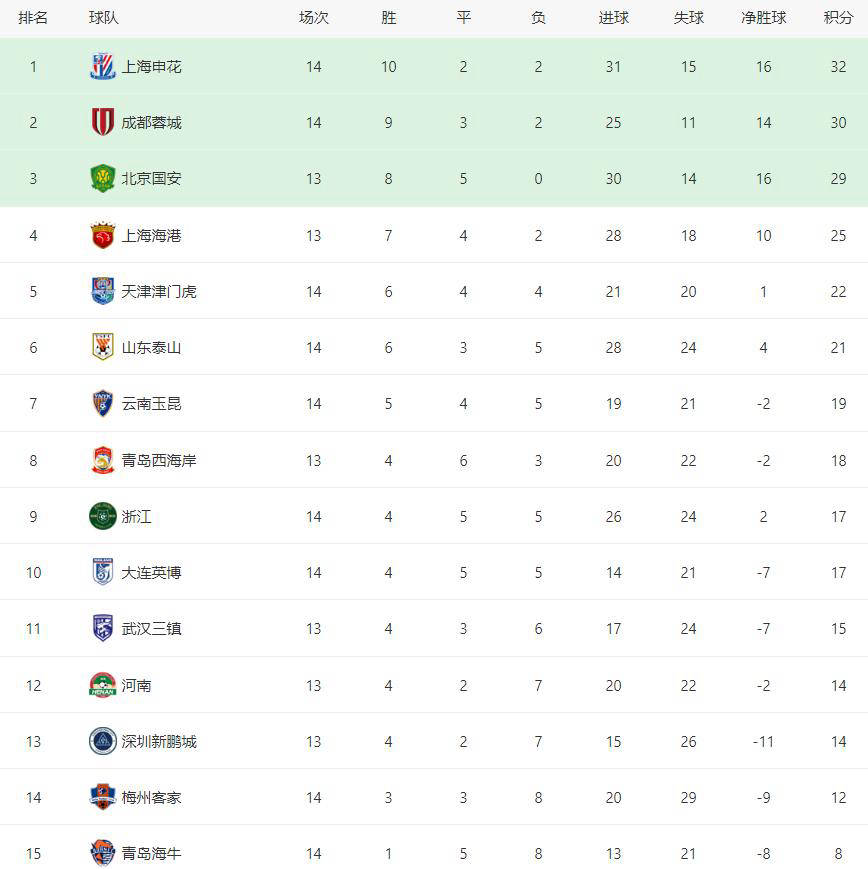Click the Shenzhen Peng City (深圳新鹏城) crest
Image resolution: width=868 pixels, height=869 pixels.
coord(103,741)
